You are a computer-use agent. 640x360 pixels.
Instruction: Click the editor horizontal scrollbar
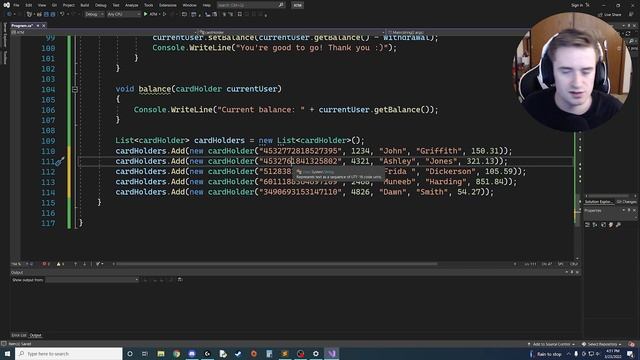pyautogui.click(x=276, y=264)
